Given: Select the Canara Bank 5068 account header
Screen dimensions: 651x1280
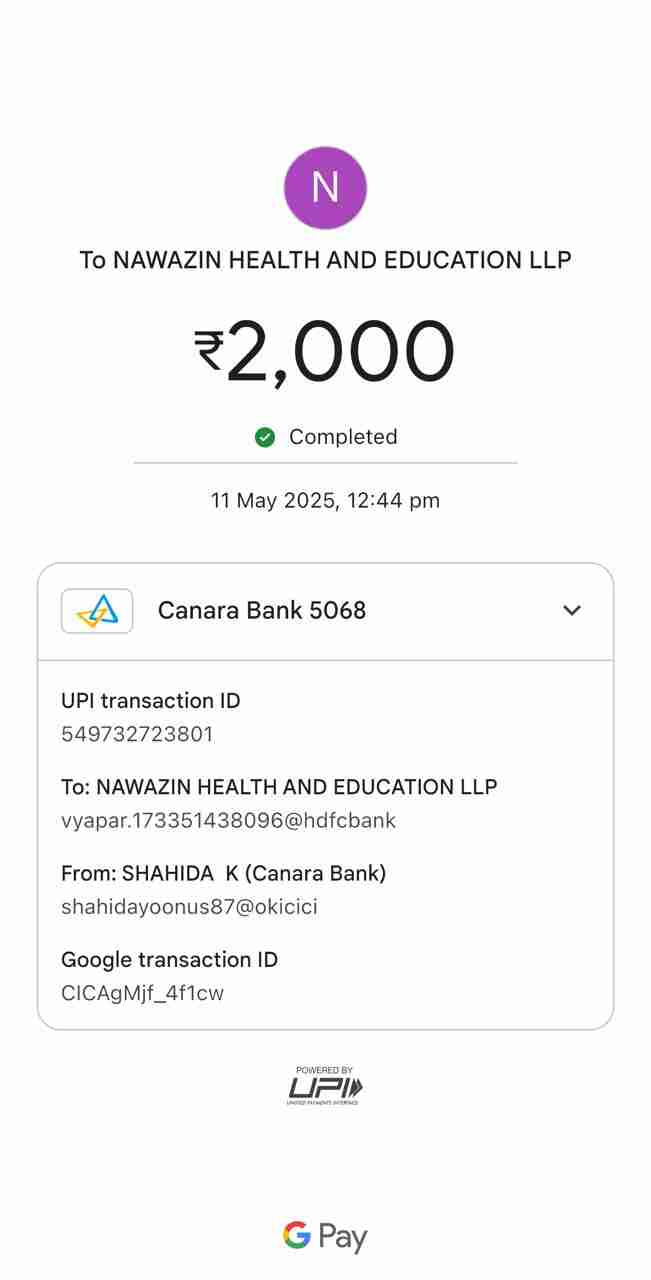Looking at the screenshot, I should (262, 610).
